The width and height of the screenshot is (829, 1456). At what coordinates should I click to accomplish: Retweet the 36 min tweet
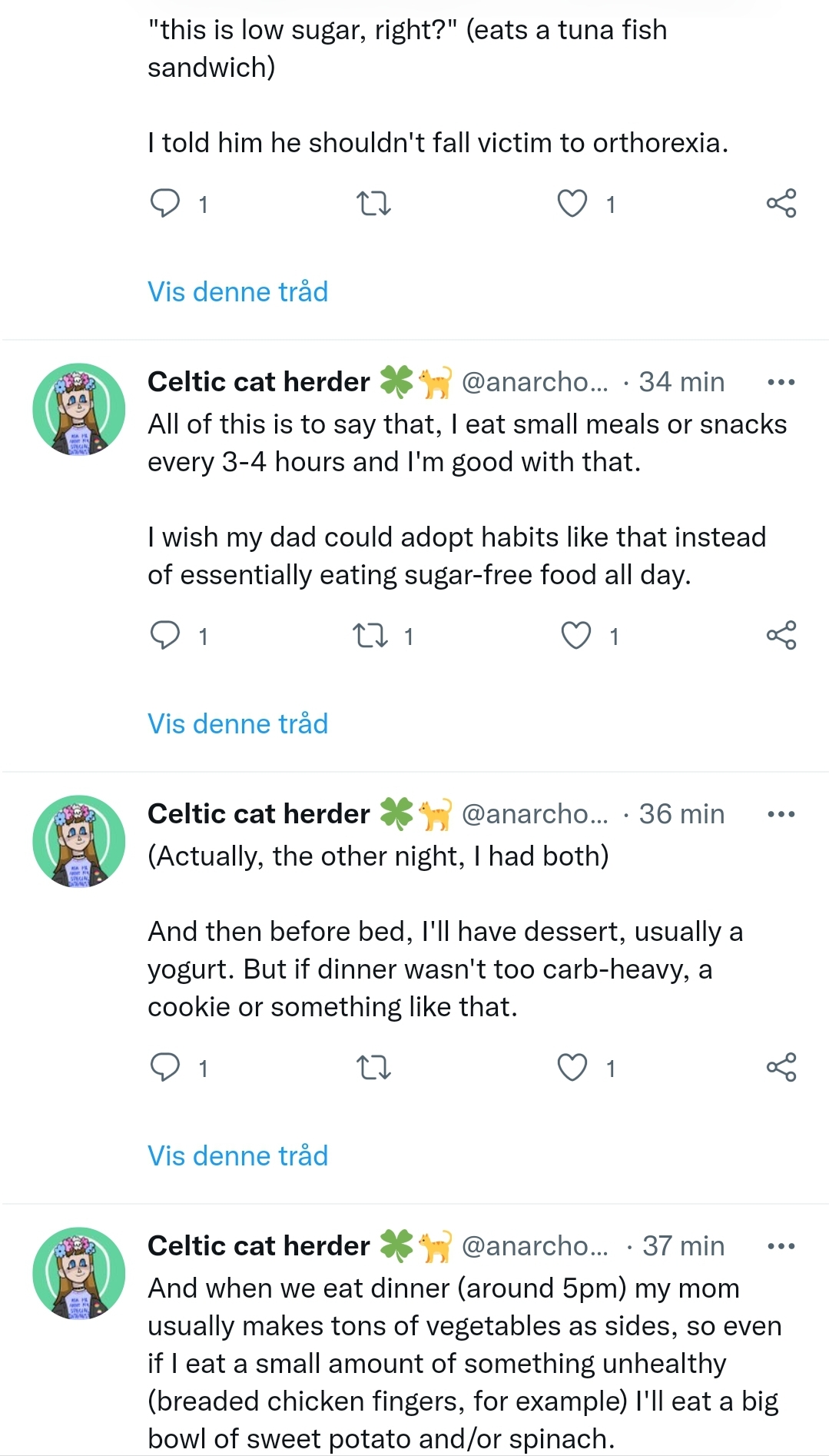(x=374, y=1068)
